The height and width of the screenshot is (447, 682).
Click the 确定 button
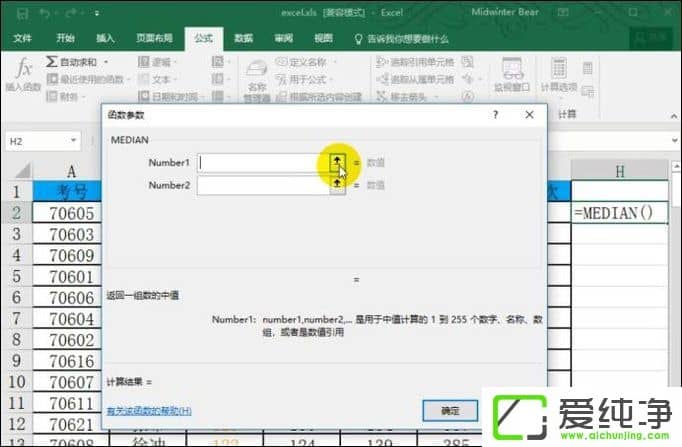(x=450, y=411)
